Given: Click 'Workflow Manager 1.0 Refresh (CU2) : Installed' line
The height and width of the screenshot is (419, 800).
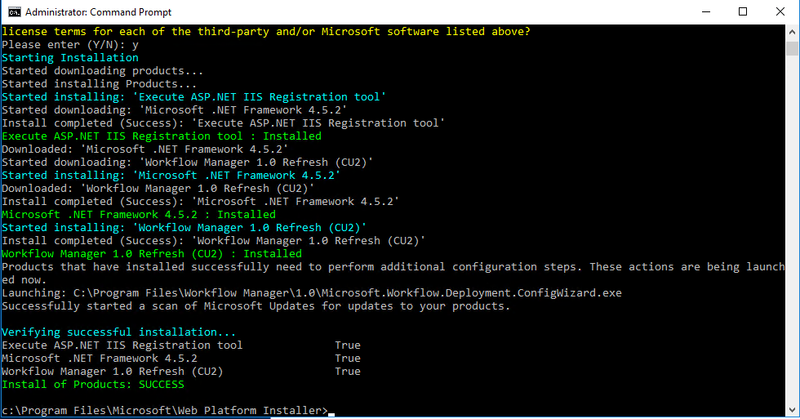Looking at the screenshot, I should [x=152, y=254].
